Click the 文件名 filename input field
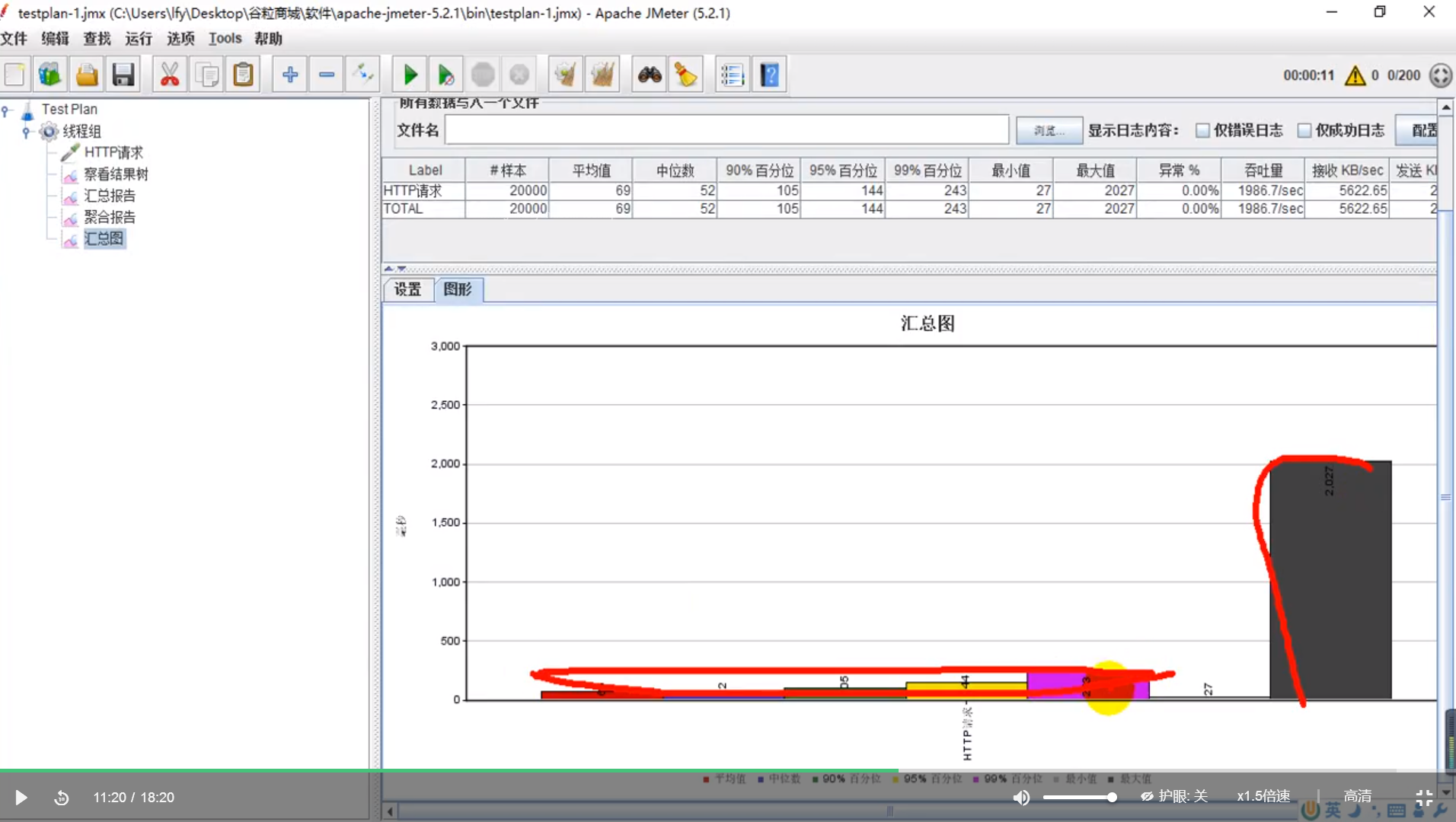 726,130
